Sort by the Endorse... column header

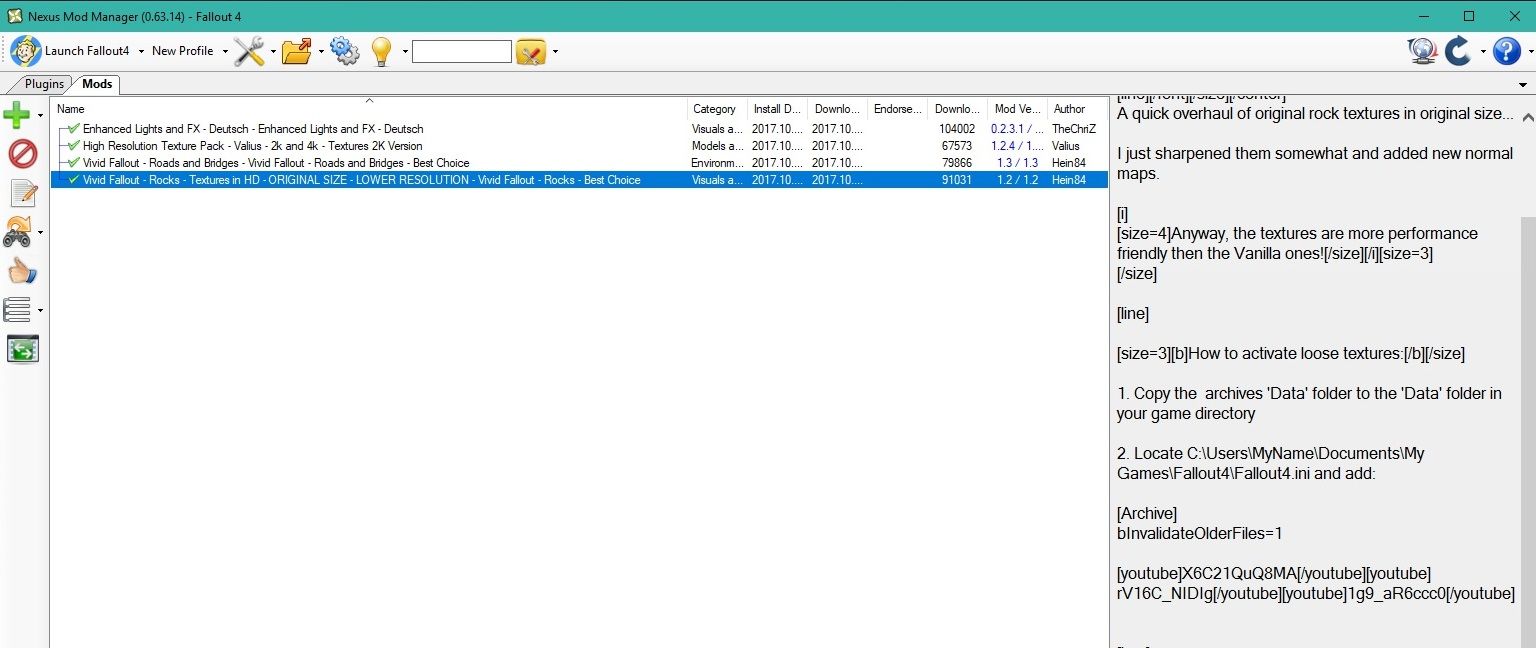[897, 109]
